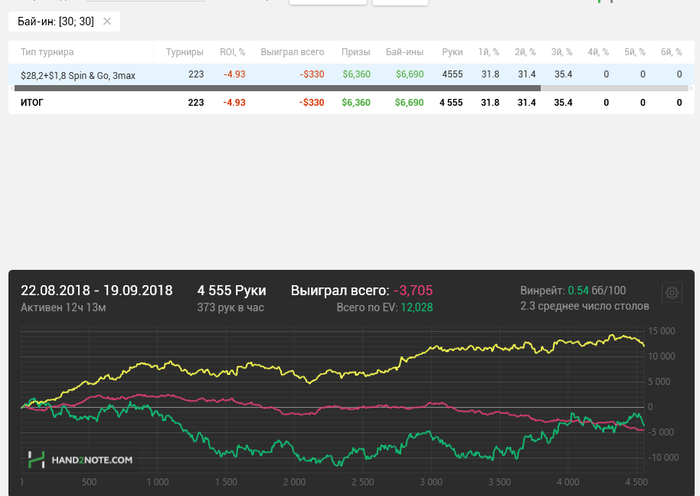Click the Бай-ин: [30; 30] filter tag
The image size is (700, 496).
(x=55, y=21)
